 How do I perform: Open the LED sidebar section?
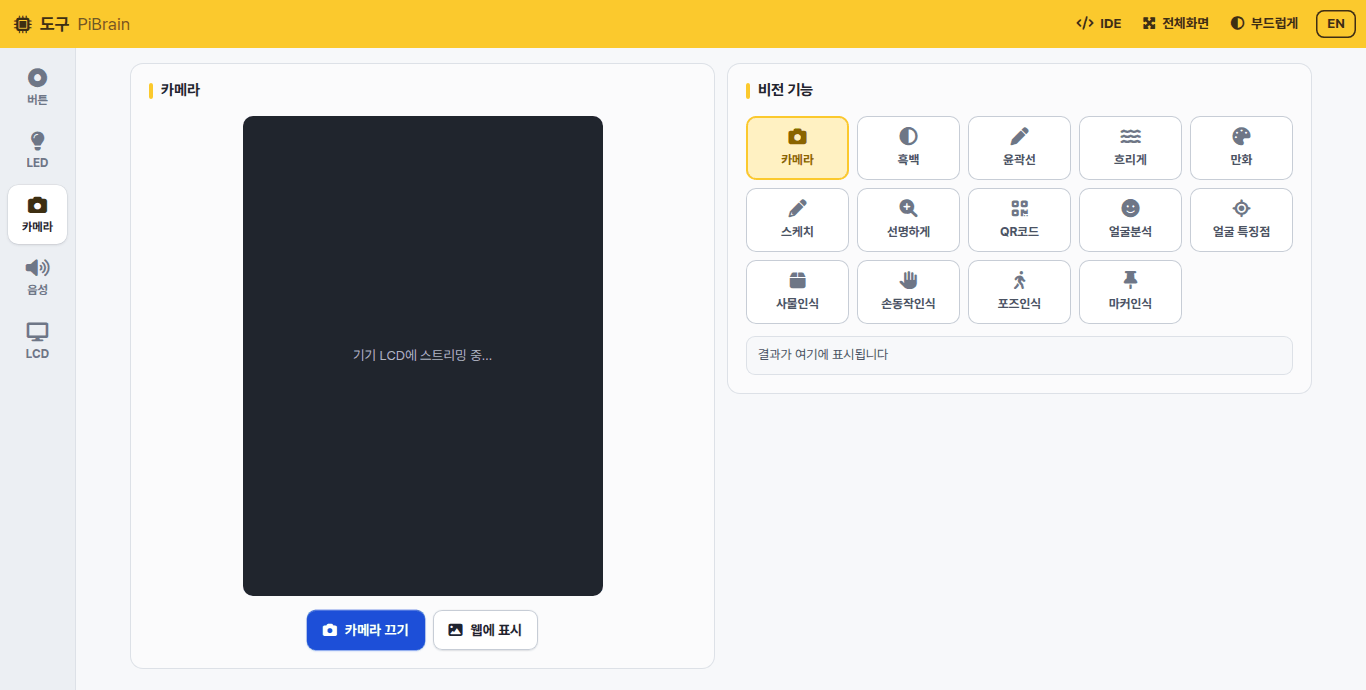tap(37, 150)
